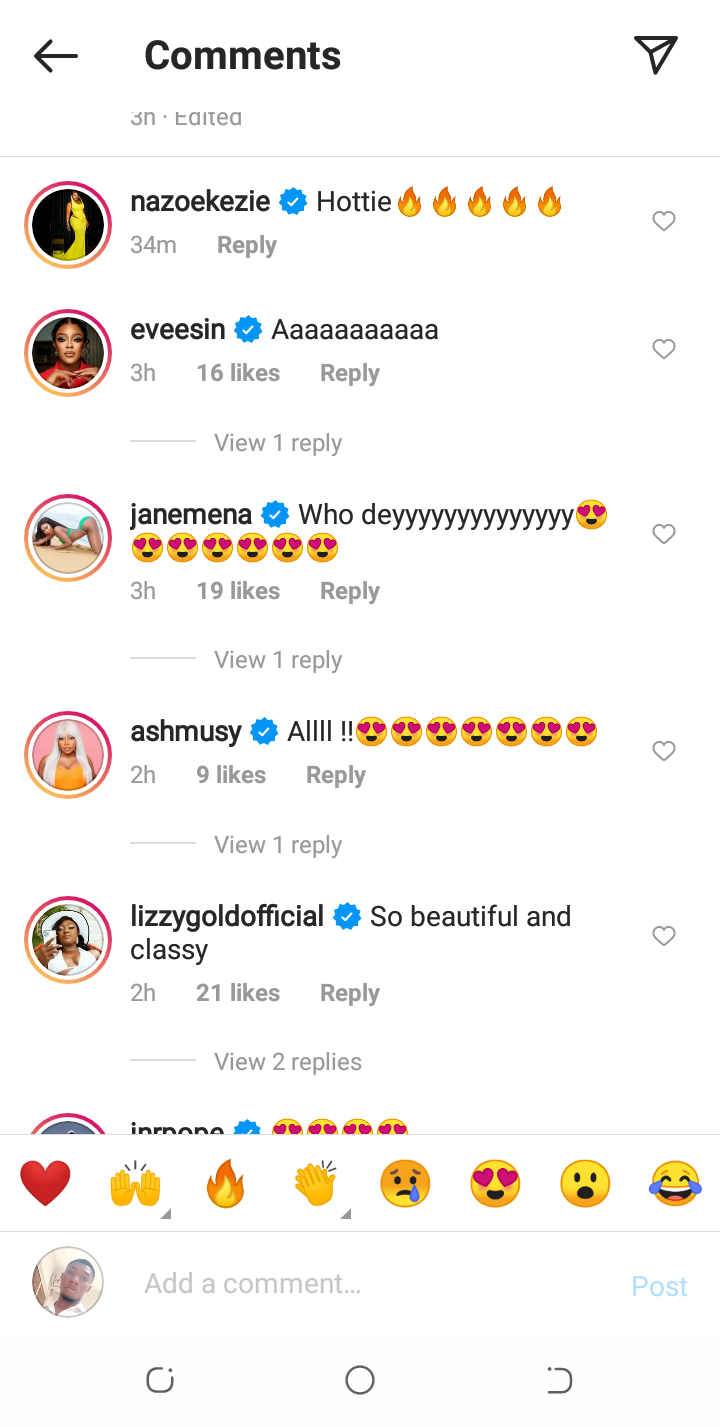Open raised hands emoji skin tone options

point(136,1185)
